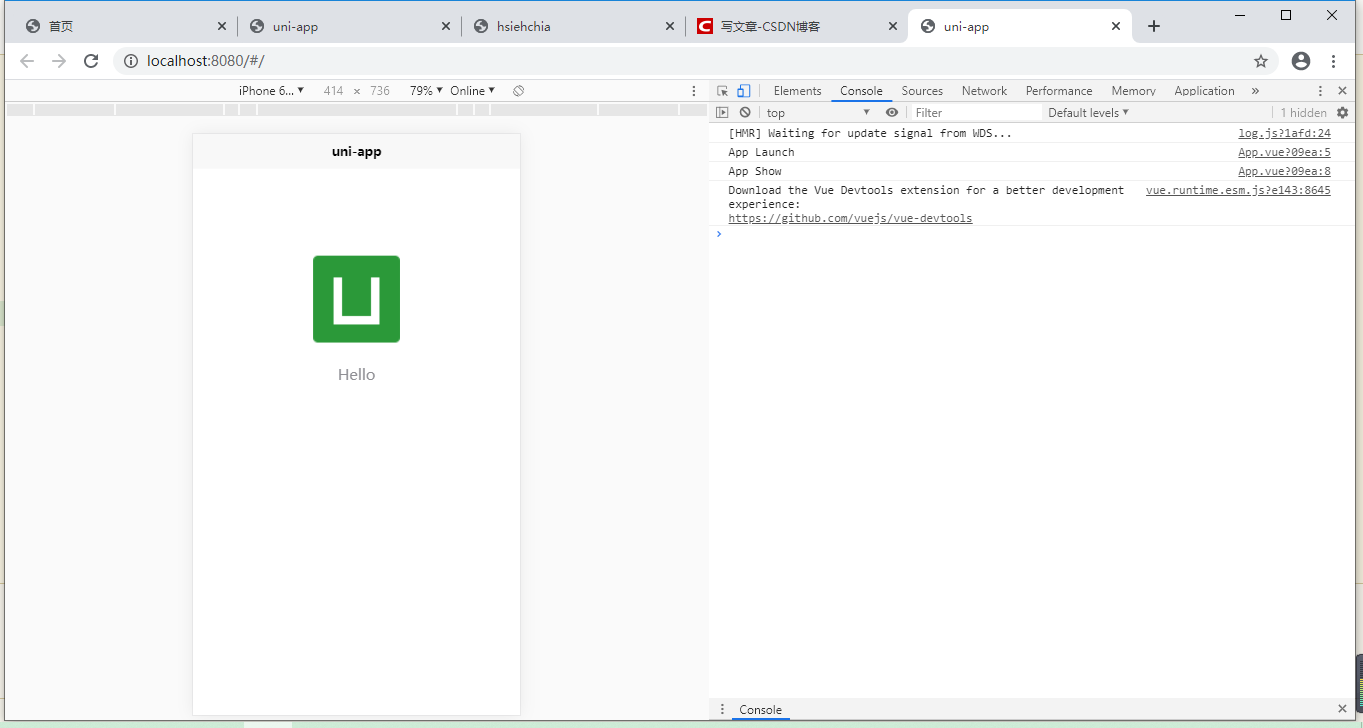
Task: Click the browser Forward arrow
Action: pos(59,61)
